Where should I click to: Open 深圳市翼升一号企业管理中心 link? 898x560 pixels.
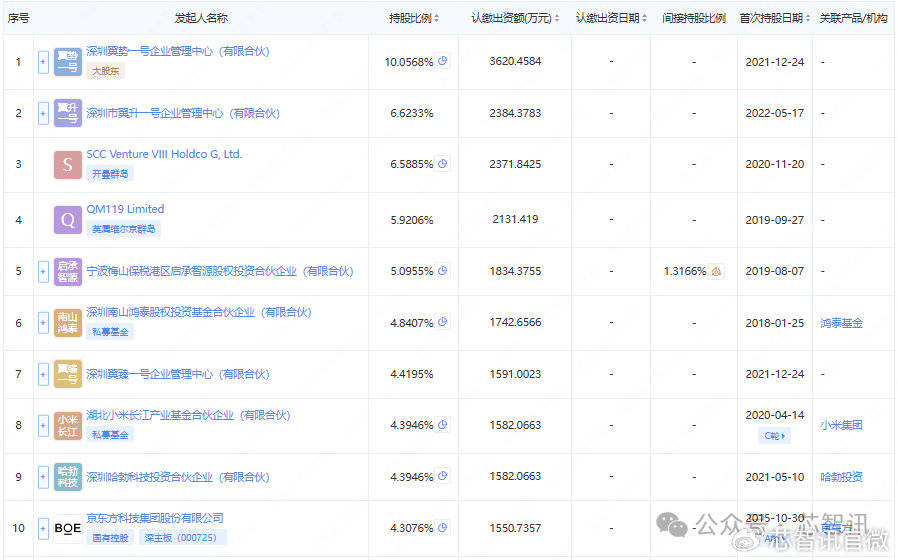[x=183, y=113]
